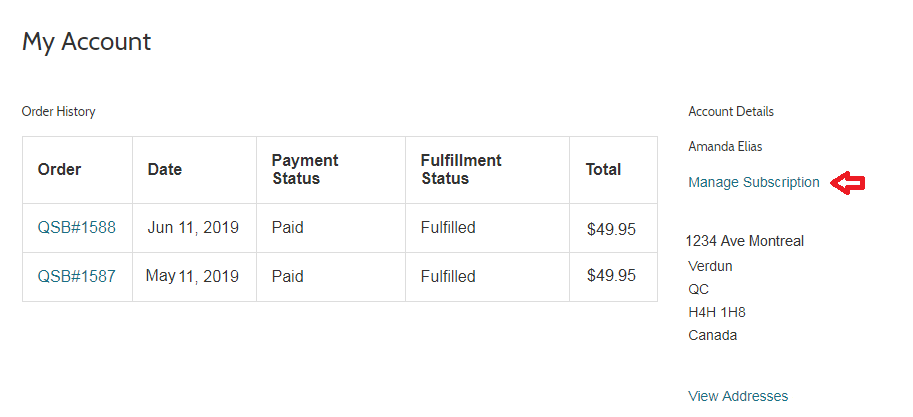Click the $49.95 total for order QSB#1588
Viewport: 913px width, 417px height.
(611, 229)
